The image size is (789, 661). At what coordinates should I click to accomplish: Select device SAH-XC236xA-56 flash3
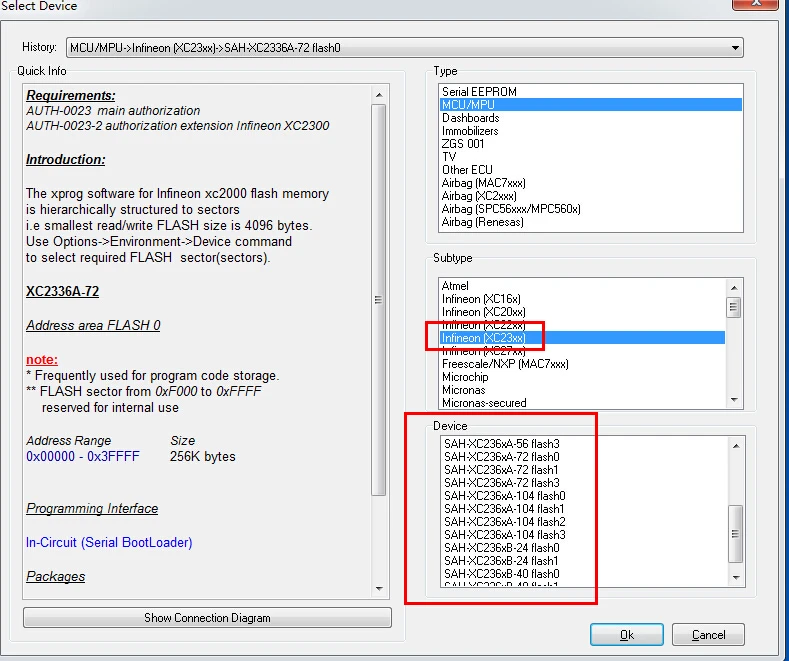(x=584, y=444)
